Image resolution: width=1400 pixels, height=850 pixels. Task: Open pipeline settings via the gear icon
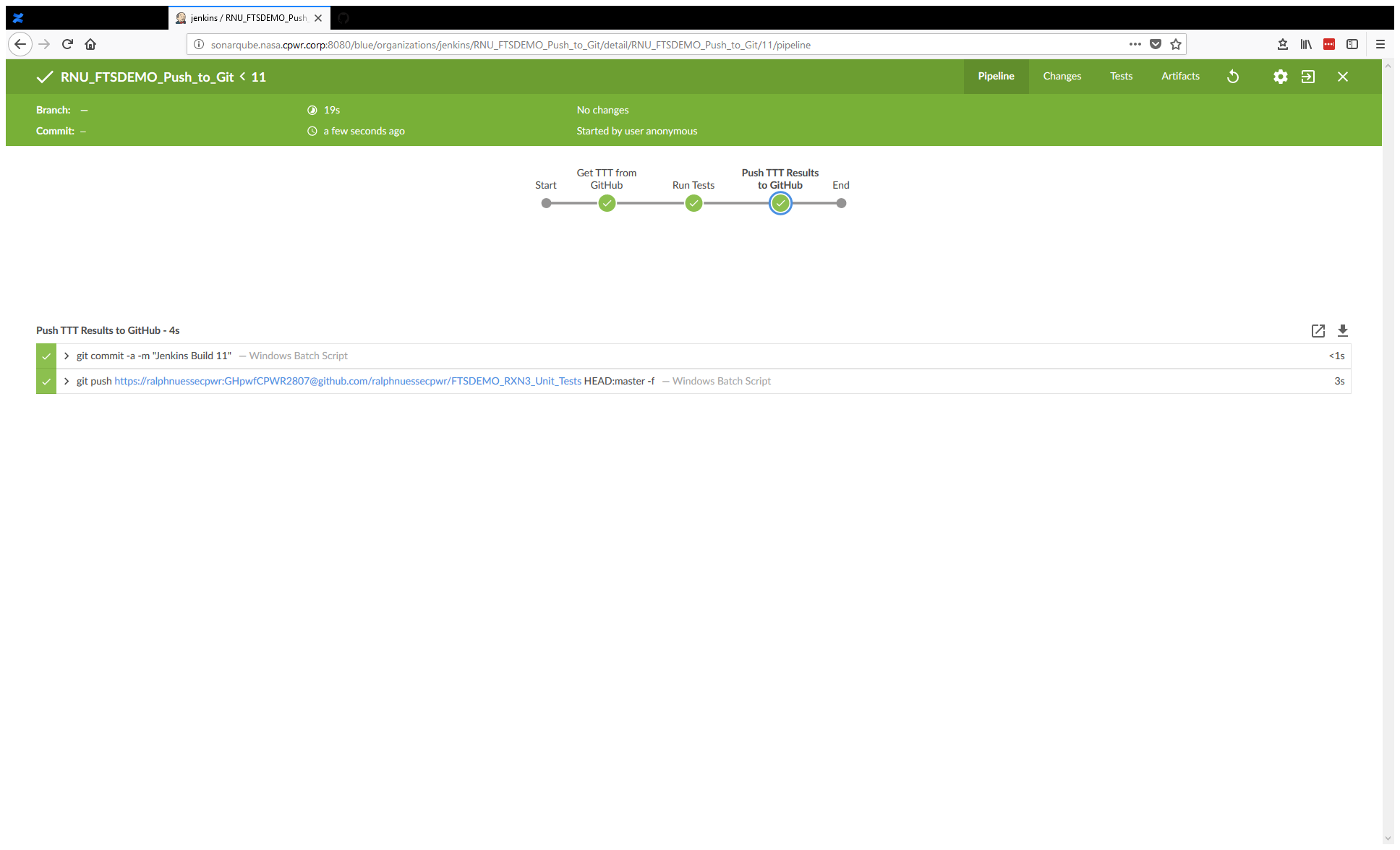click(x=1280, y=77)
